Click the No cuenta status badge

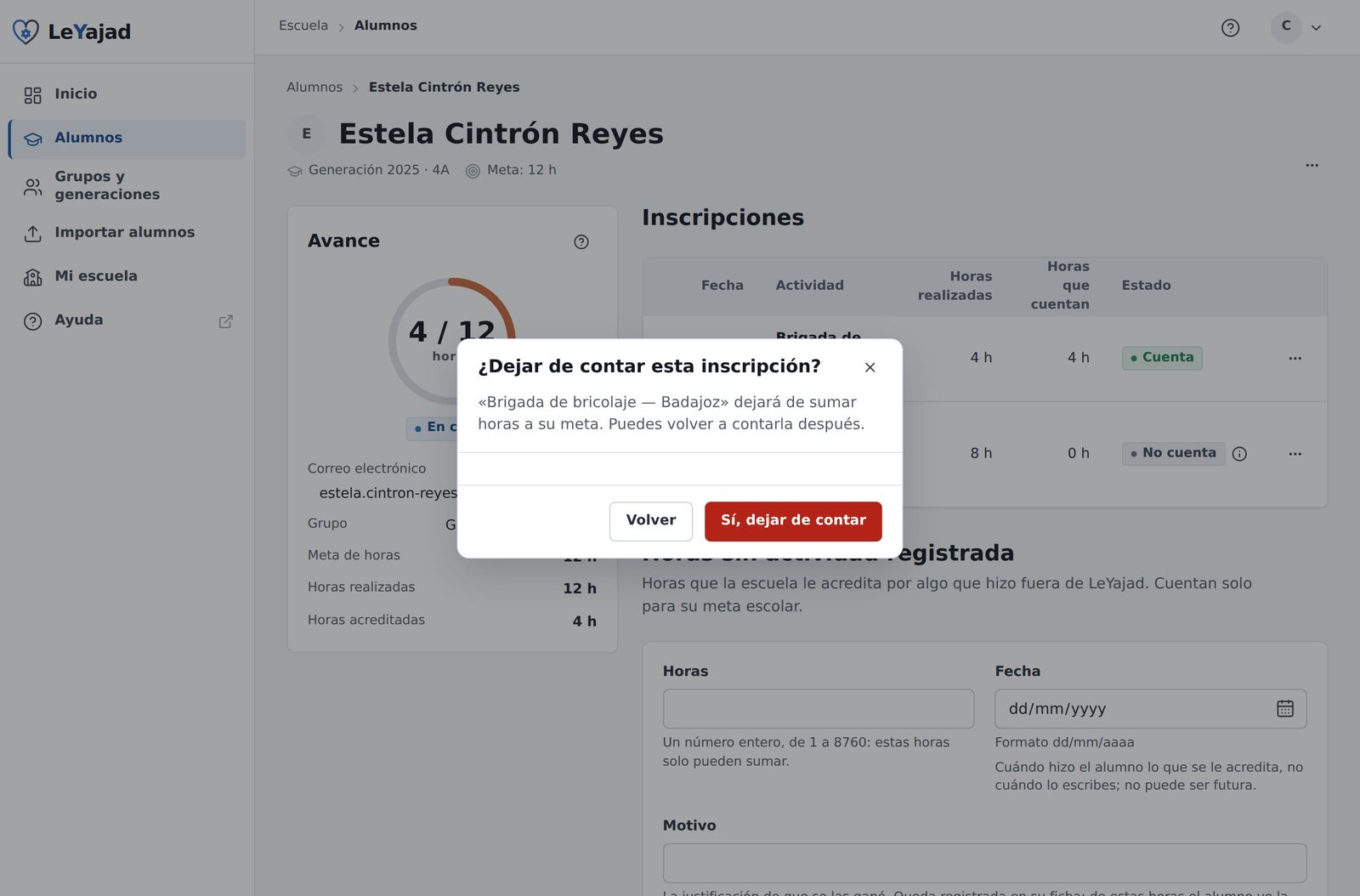(x=1173, y=454)
